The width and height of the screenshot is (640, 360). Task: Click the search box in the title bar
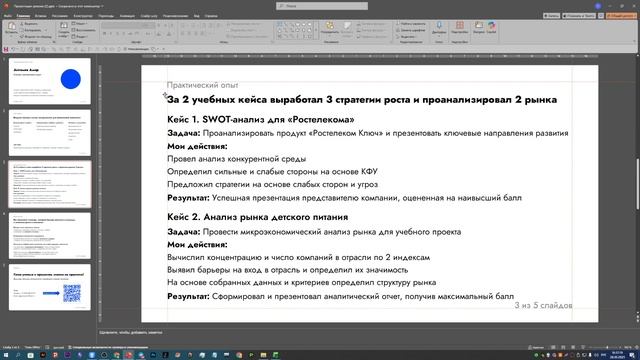[x=322, y=6]
